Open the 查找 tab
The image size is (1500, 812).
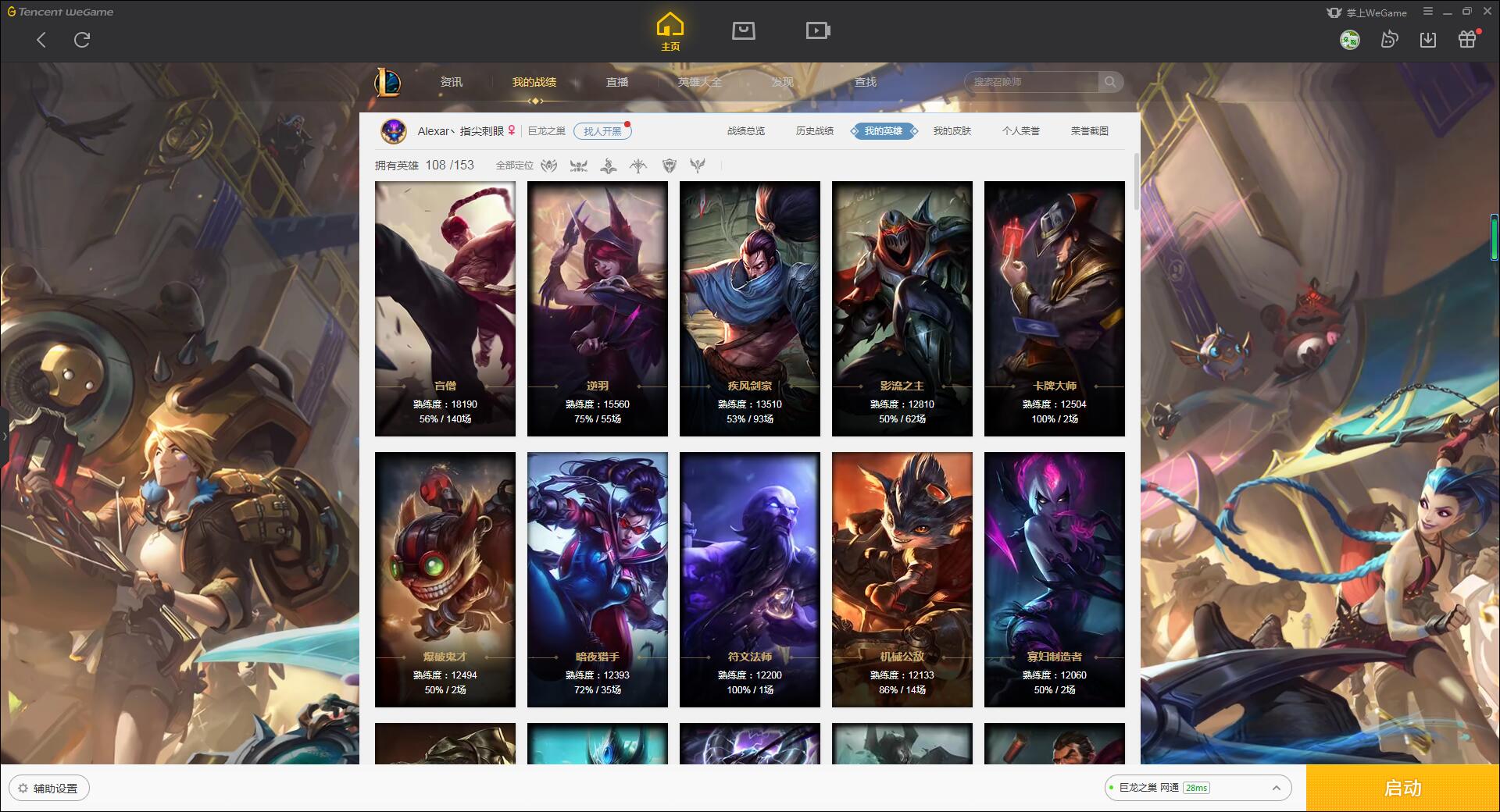(x=866, y=82)
